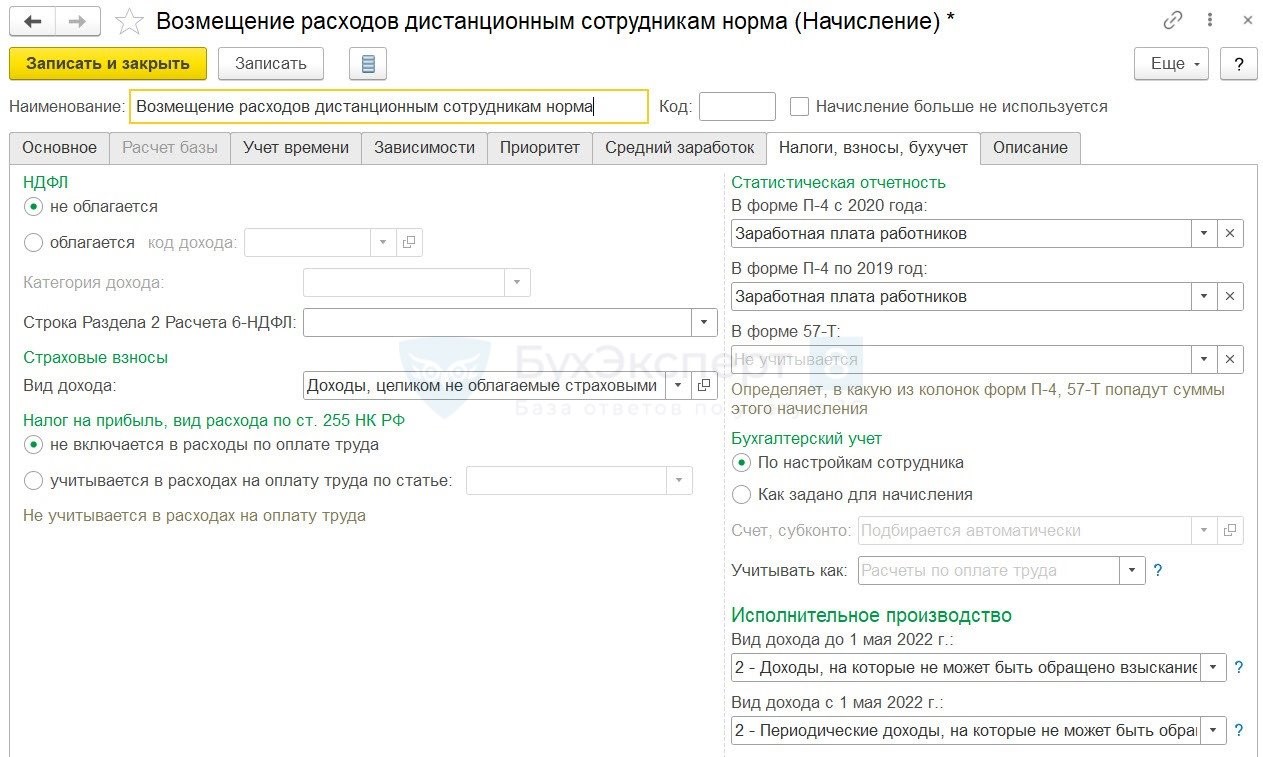The image size is (1263, 757).
Task: Open selection window for код дохода
Action: tap(409, 242)
